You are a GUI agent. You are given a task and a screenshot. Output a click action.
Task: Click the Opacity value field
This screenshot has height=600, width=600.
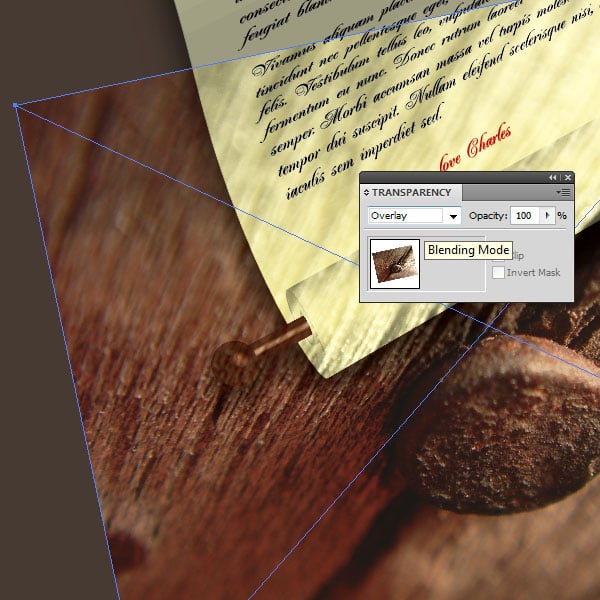pos(526,216)
